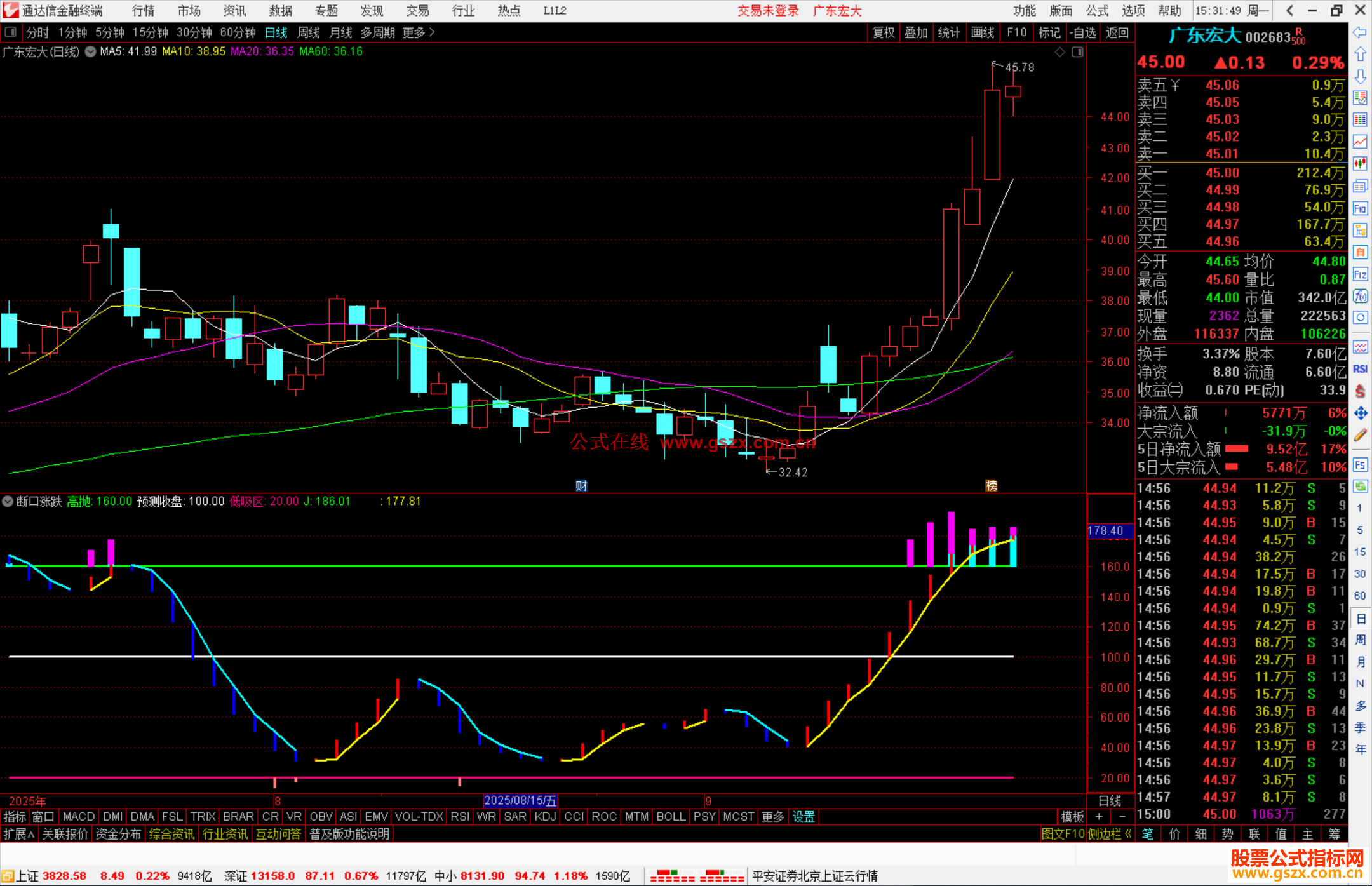Click the diamond icon at chart top right

coord(1059,52)
